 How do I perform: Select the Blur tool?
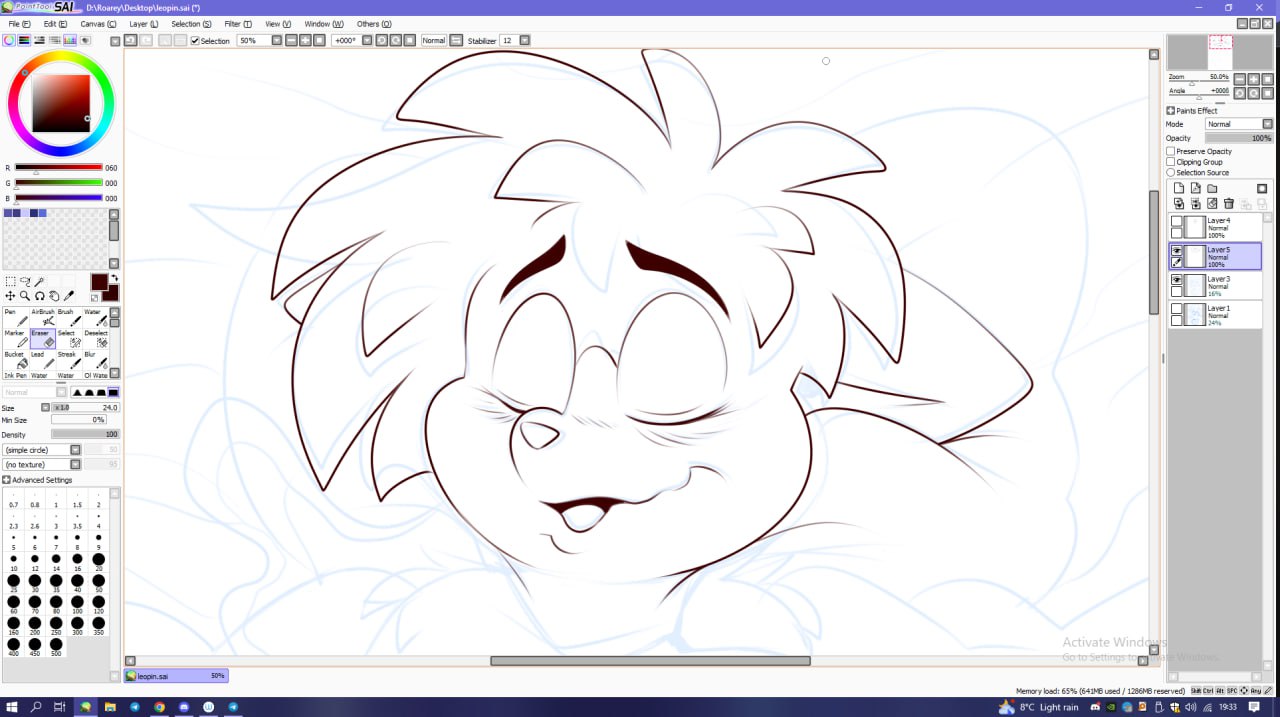tap(96, 360)
